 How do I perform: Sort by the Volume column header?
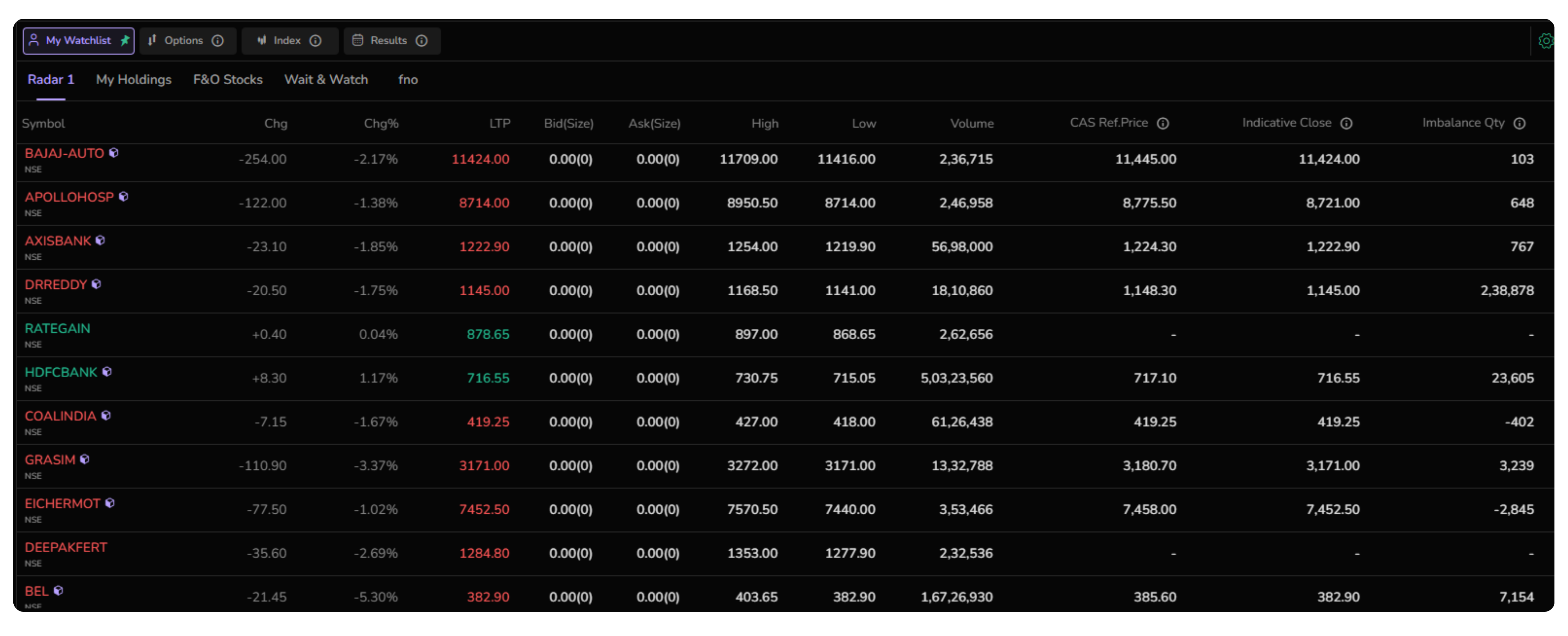[x=972, y=123]
